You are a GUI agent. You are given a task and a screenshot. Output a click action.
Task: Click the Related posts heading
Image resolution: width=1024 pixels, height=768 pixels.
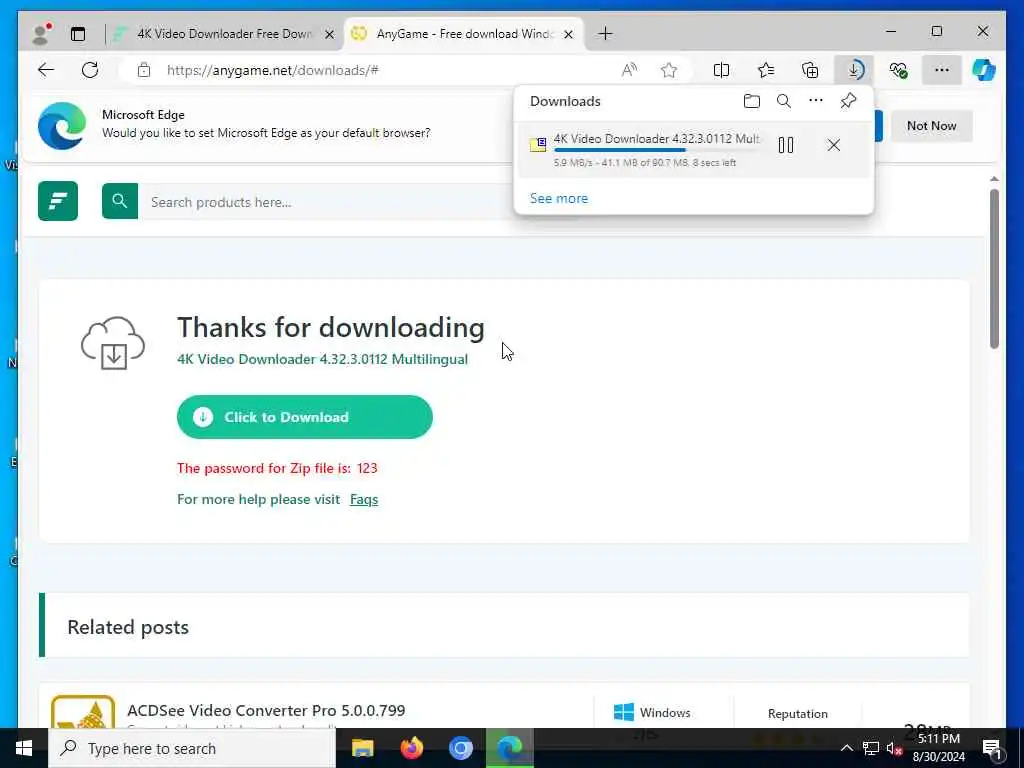point(128,627)
